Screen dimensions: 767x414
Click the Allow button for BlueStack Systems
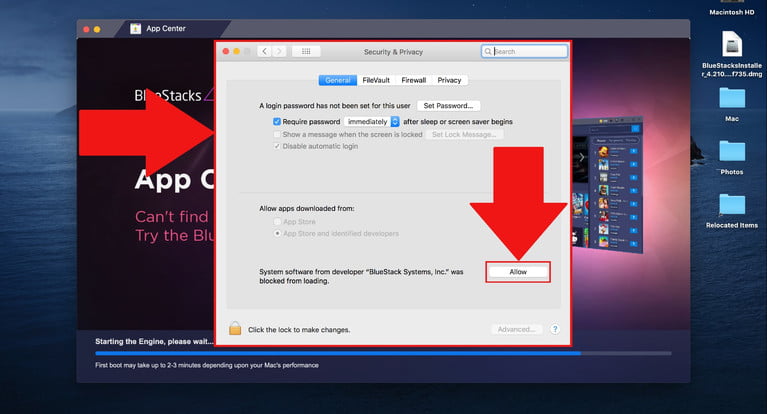pos(518,272)
